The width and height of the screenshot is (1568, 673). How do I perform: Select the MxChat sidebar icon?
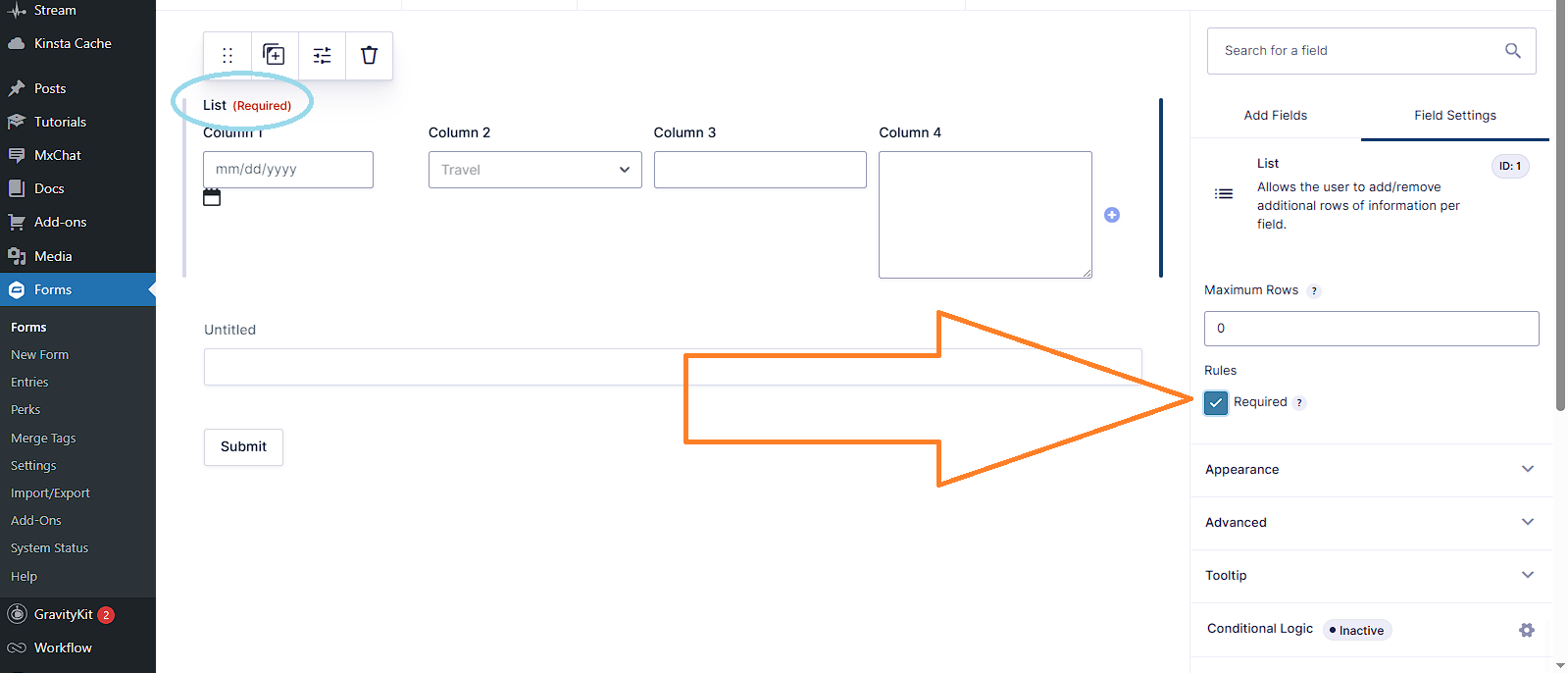point(17,154)
